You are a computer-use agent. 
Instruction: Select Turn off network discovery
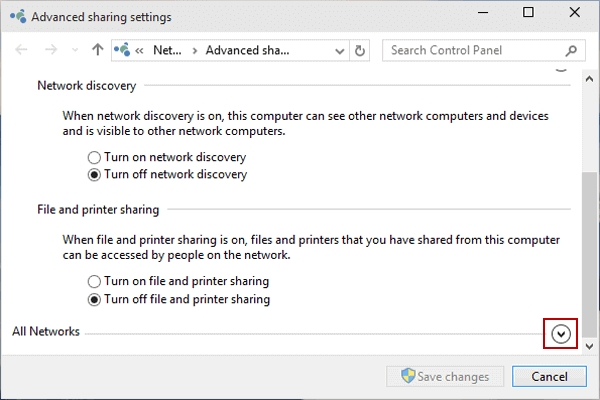point(95,174)
